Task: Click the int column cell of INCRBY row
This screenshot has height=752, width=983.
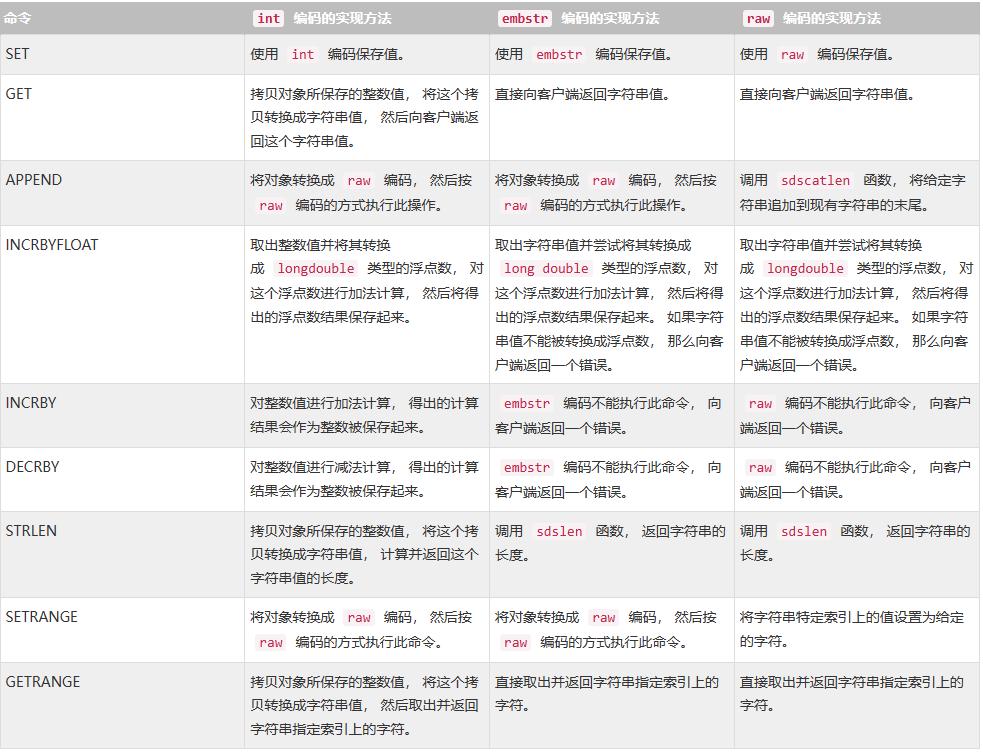Action: (x=367, y=415)
